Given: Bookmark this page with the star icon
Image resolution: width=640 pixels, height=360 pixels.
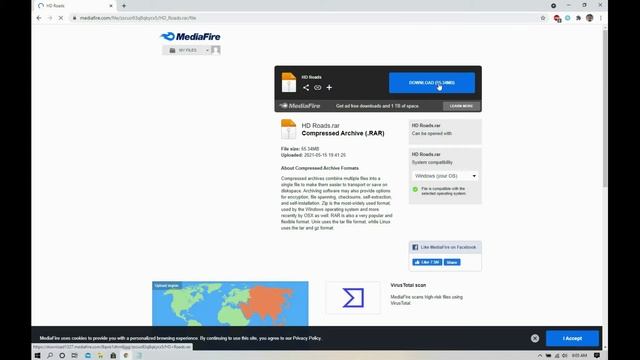Looking at the screenshot, I should point(543,18).
